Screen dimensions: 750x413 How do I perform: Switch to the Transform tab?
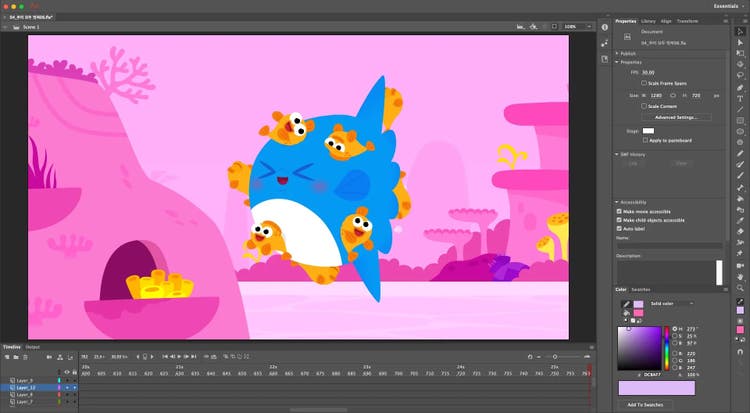[x=687, y=21]
